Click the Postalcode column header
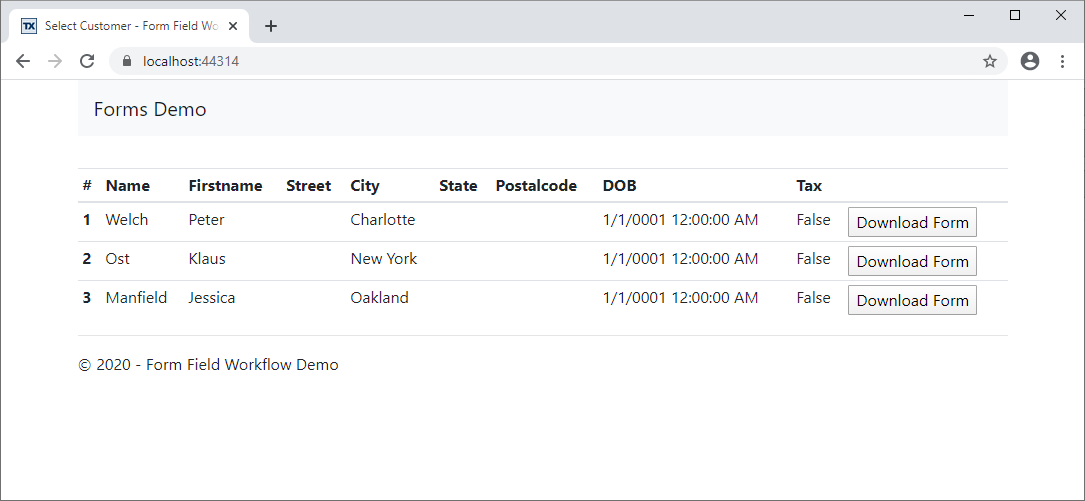This screenshot has height=501, width=1085. [x=536, y=185]
